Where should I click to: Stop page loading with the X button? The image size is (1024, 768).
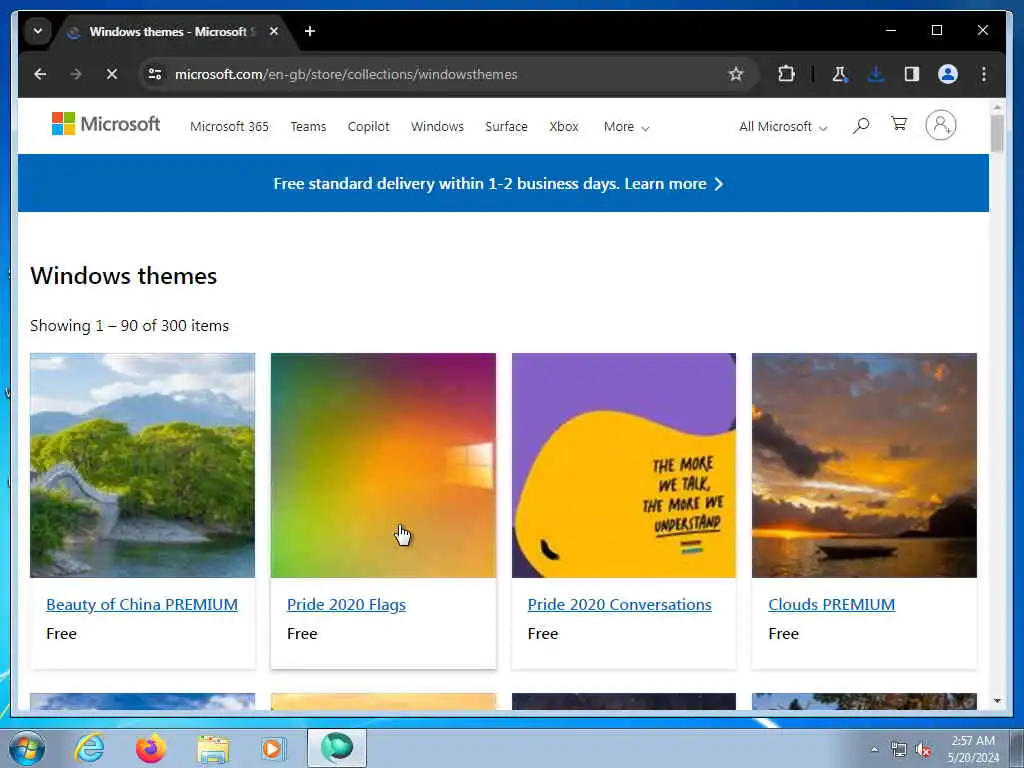[x=112, y=74]
